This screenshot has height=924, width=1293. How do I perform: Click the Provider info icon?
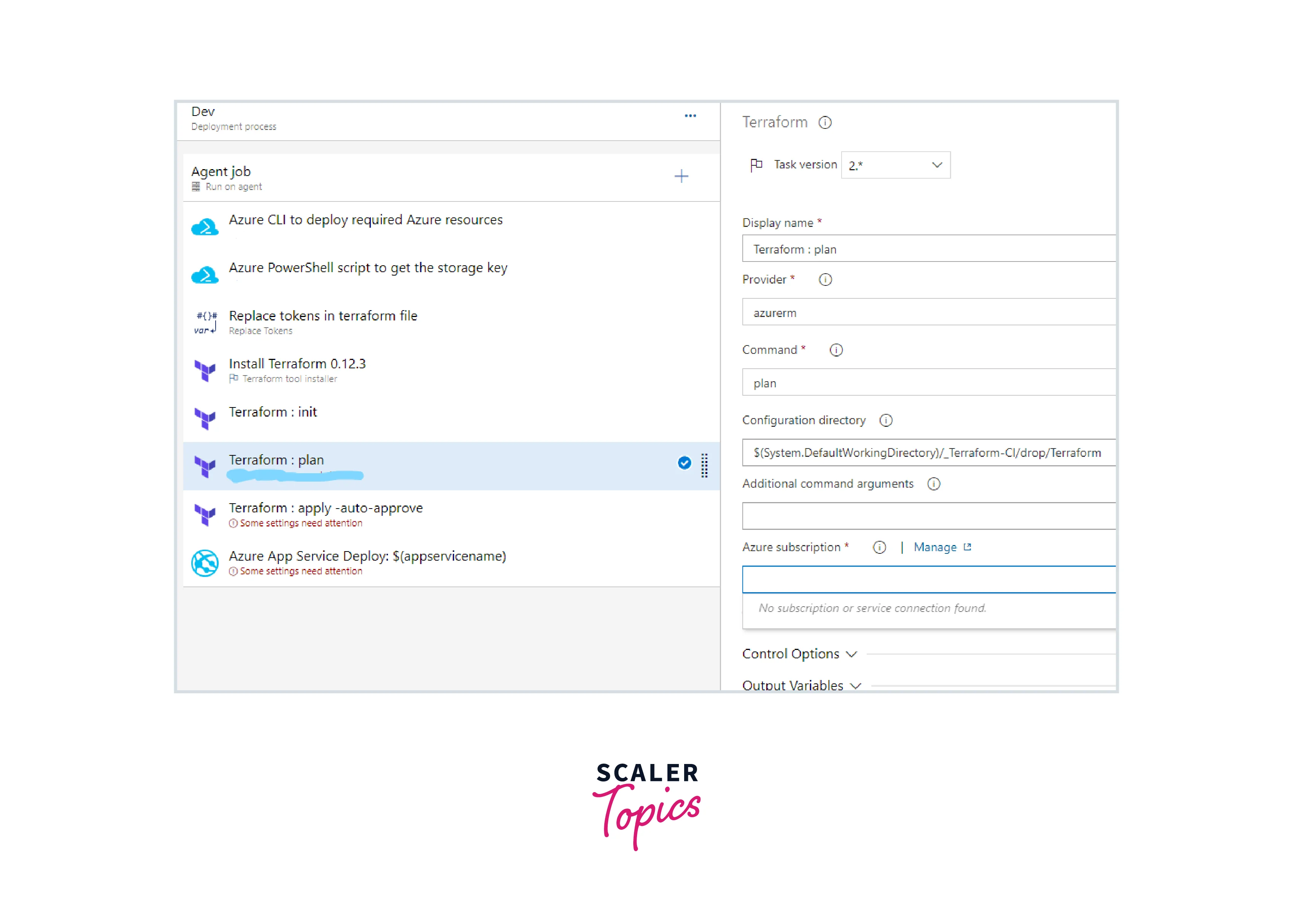click(x=824, y=279)
